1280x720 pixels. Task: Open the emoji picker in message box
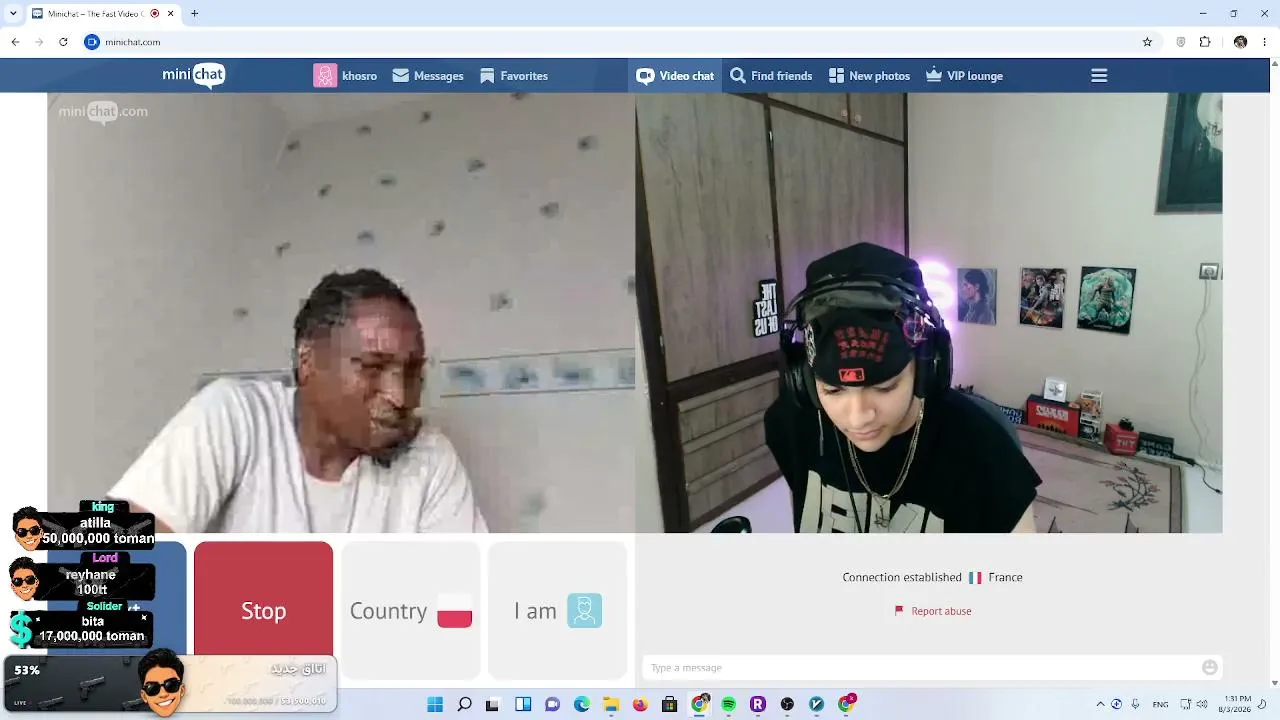pos(1210,668)
